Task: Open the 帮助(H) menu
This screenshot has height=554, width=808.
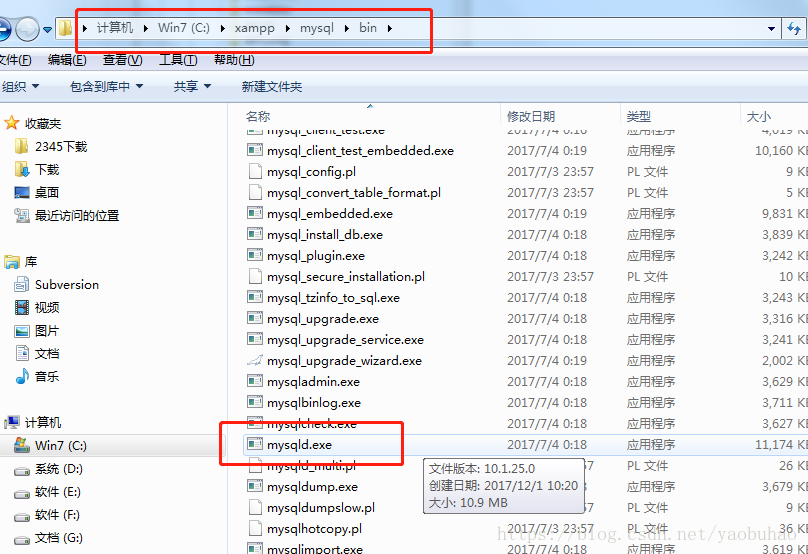Action: (234, 60)
